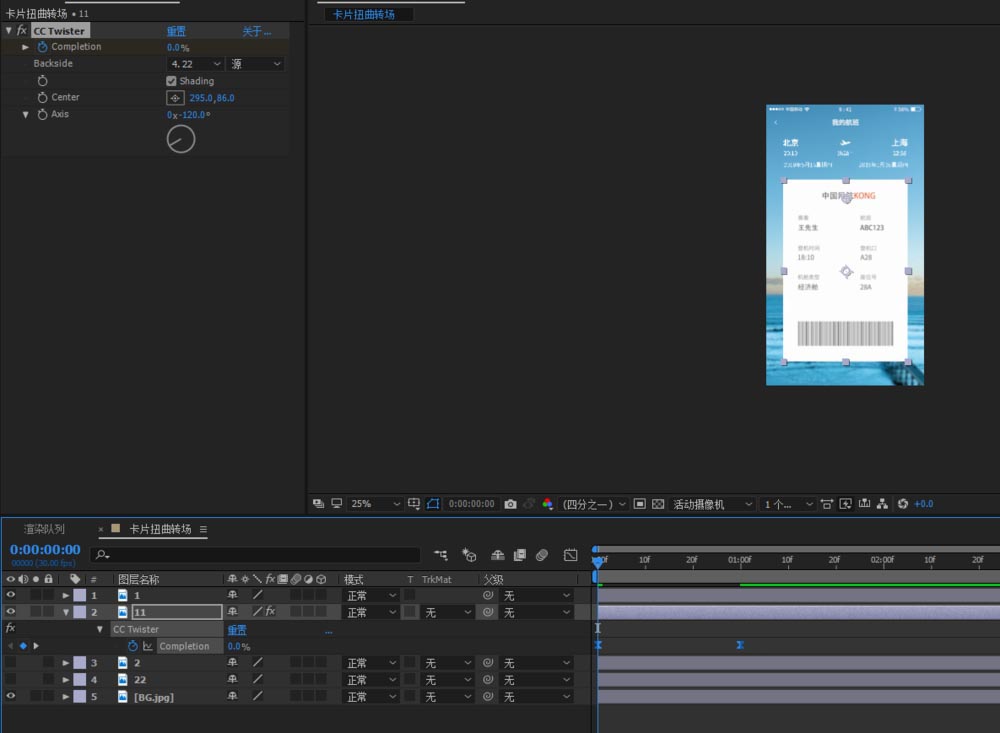Click 重置 reset link in Effect Controls
The image size is (1000, 733).
176,31
